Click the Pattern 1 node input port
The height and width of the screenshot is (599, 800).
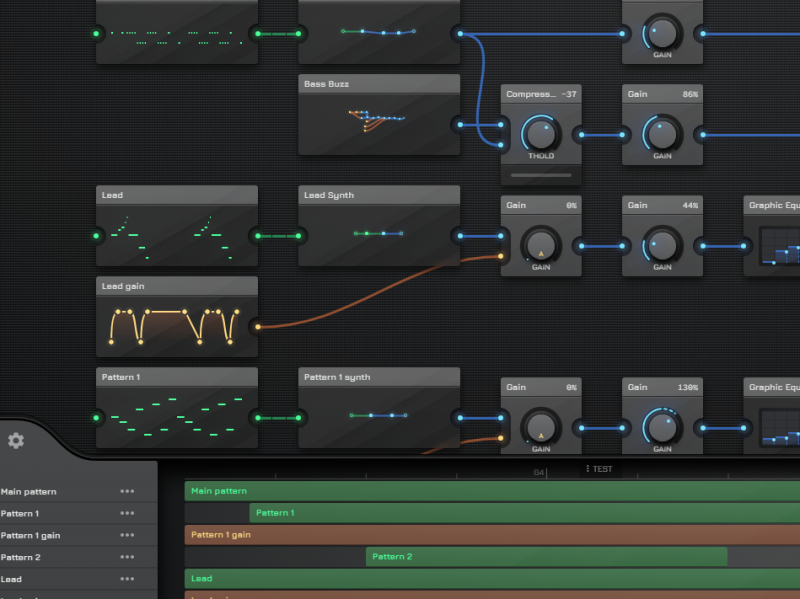click(96, 418)
